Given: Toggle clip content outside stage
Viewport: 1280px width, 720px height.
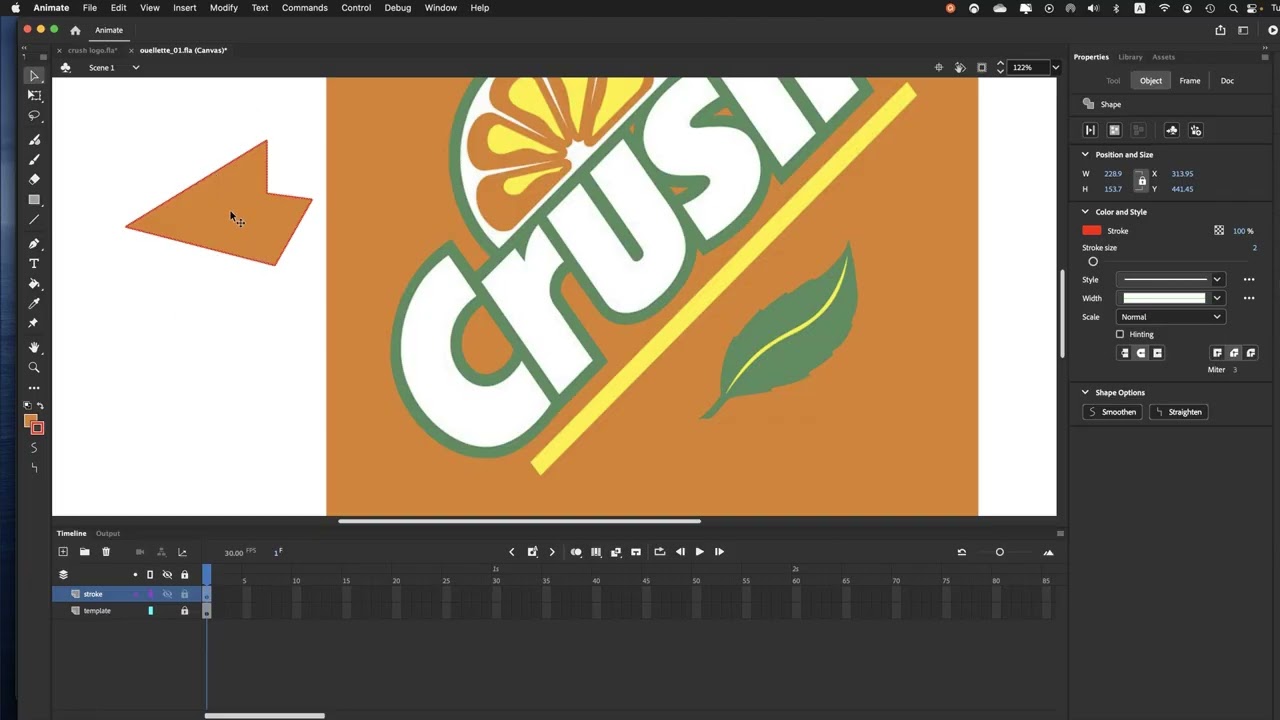Looking at the screenshot, I should pyautogui.click(x=982, y=68).
